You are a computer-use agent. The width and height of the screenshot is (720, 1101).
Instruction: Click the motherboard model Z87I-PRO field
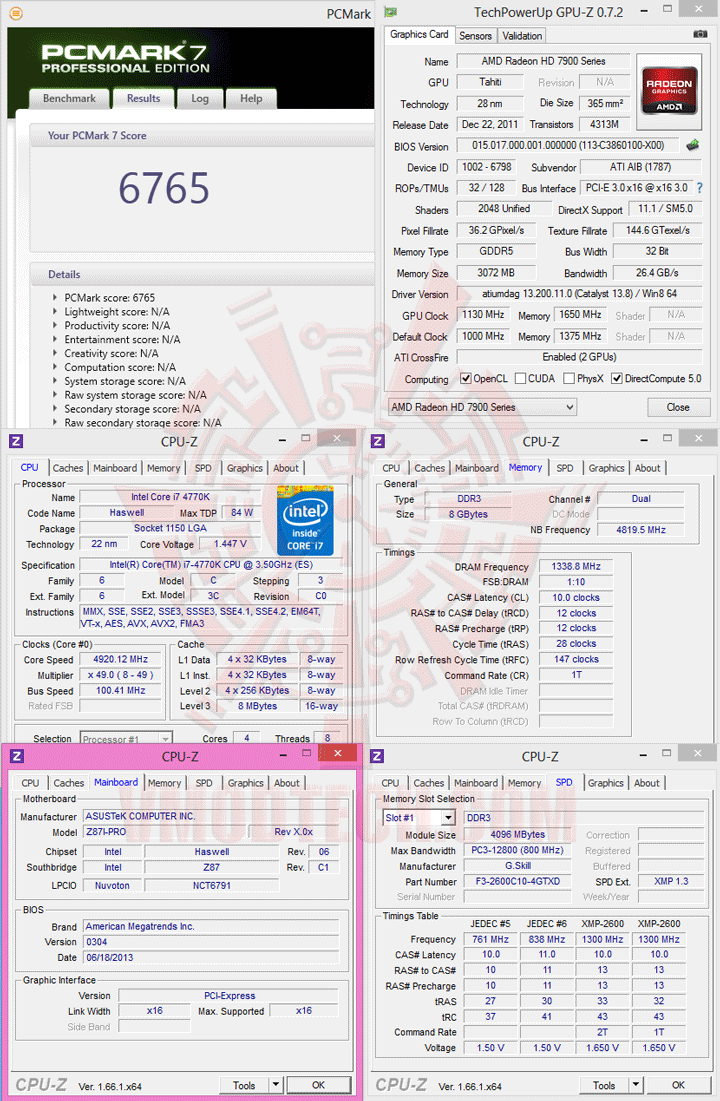tap(164, 832)
